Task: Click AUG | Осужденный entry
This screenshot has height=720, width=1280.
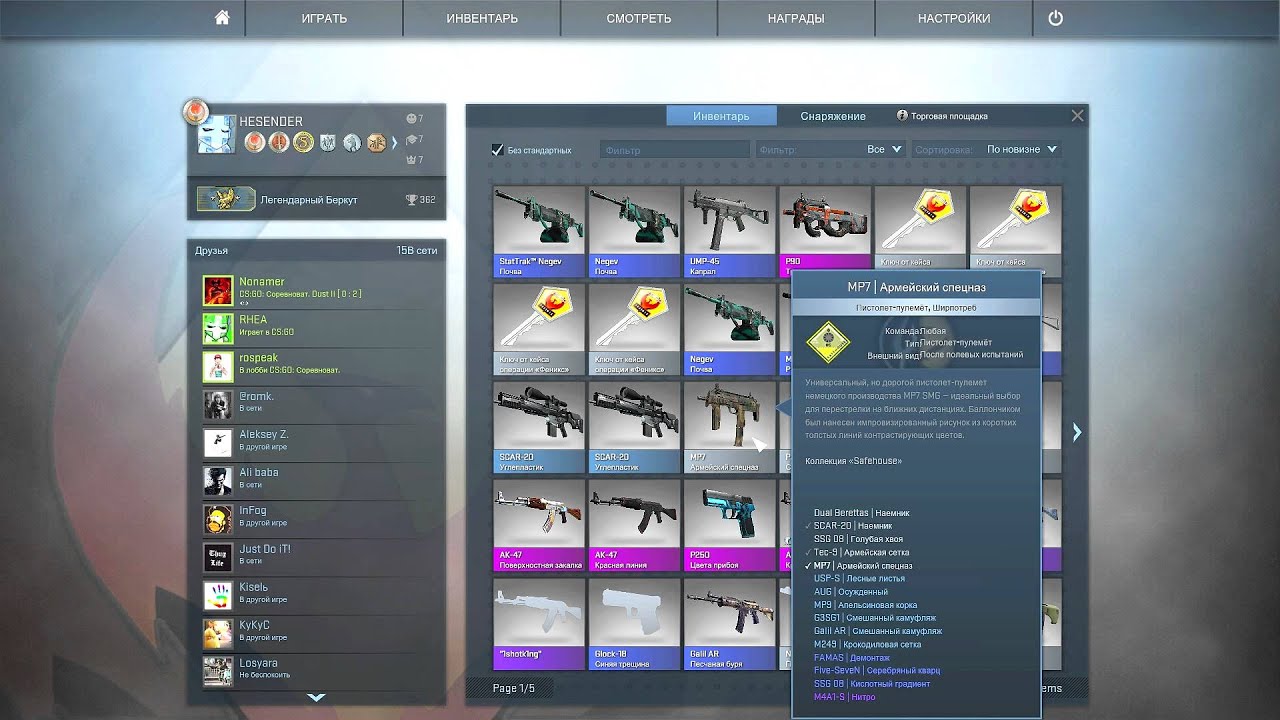Action: (851, 592)
